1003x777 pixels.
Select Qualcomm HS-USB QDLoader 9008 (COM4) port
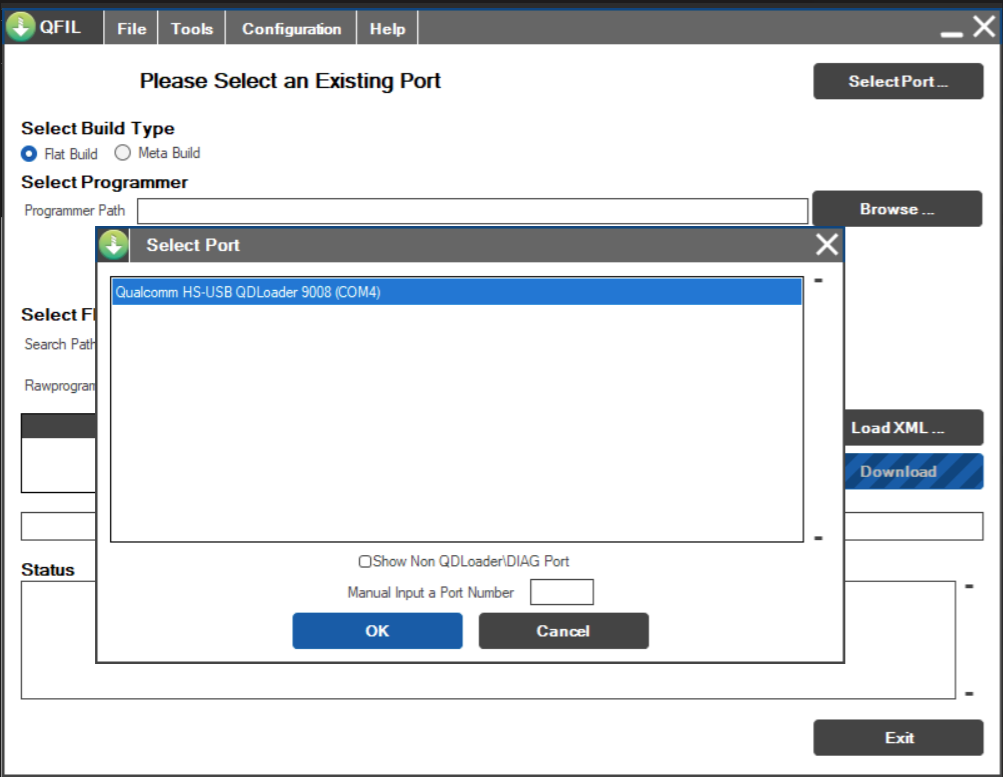click(x=457, y=292)
